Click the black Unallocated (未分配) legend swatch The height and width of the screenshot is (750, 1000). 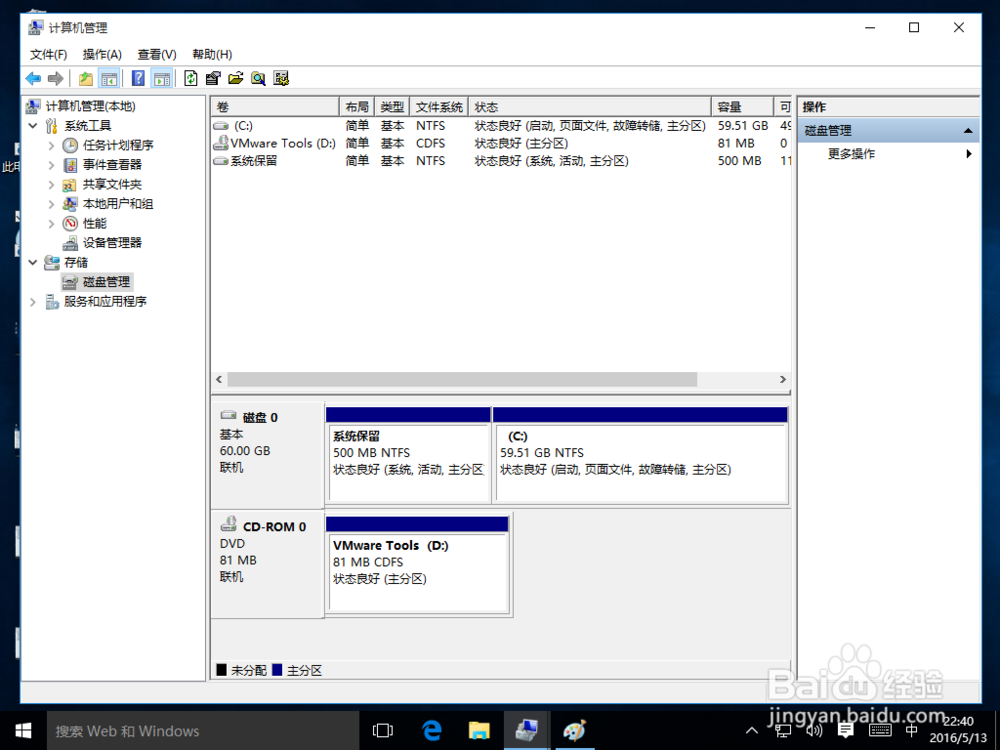pyautogui.click(x=221, y=670)
